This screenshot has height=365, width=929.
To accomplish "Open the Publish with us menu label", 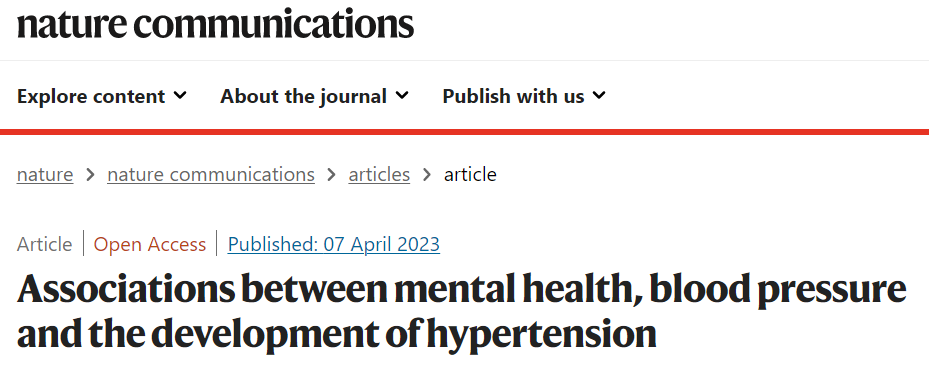I will pos(513,96).
